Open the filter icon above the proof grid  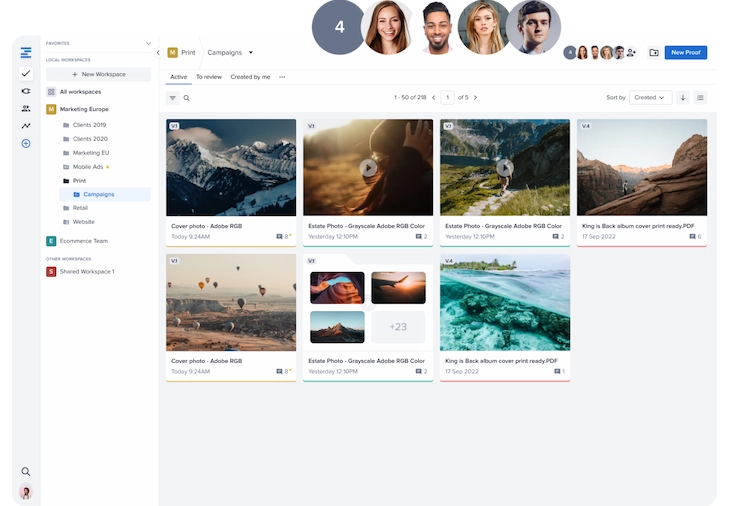point(172,98)
